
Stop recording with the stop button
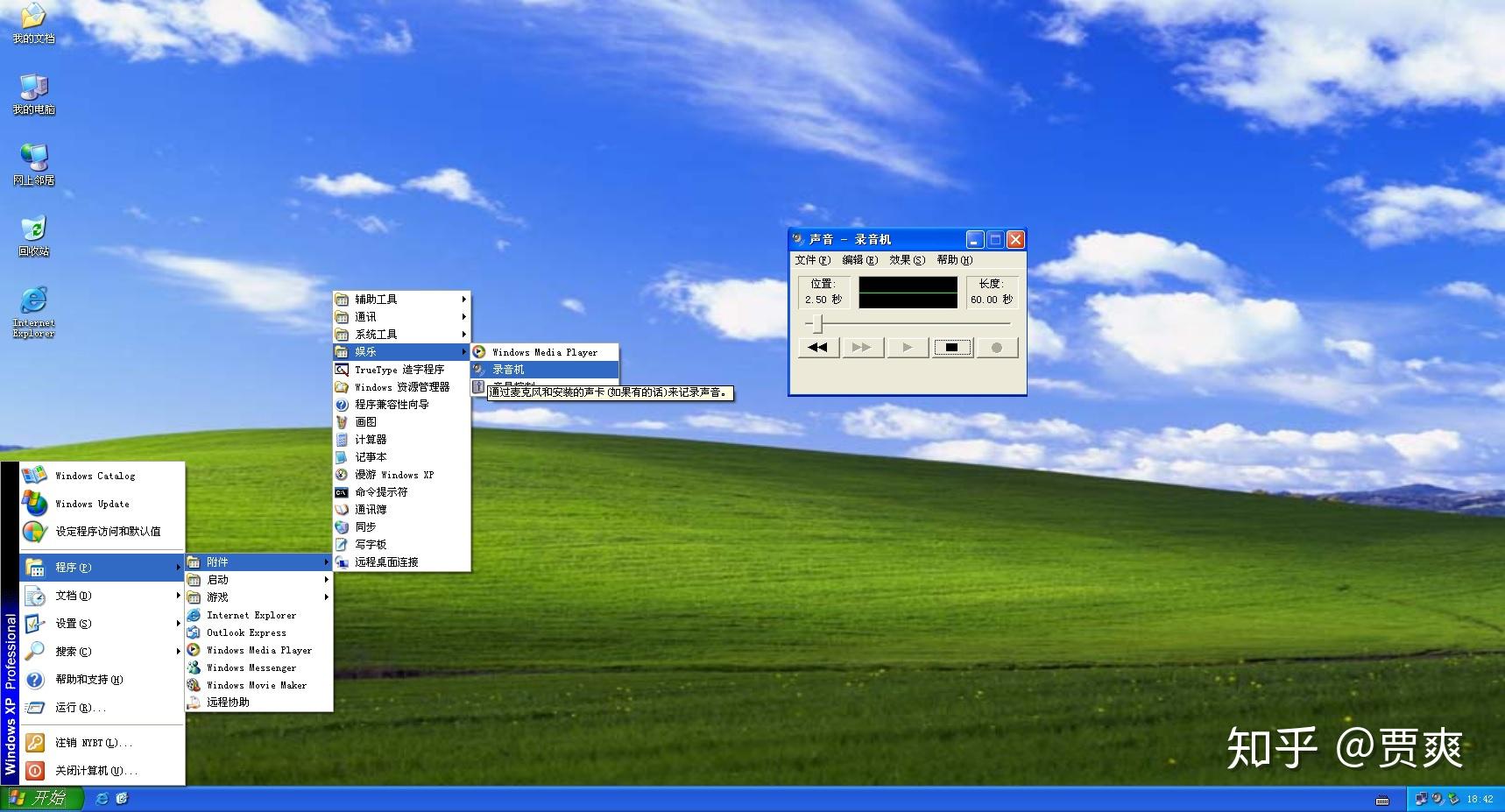[x=952, y=348]
